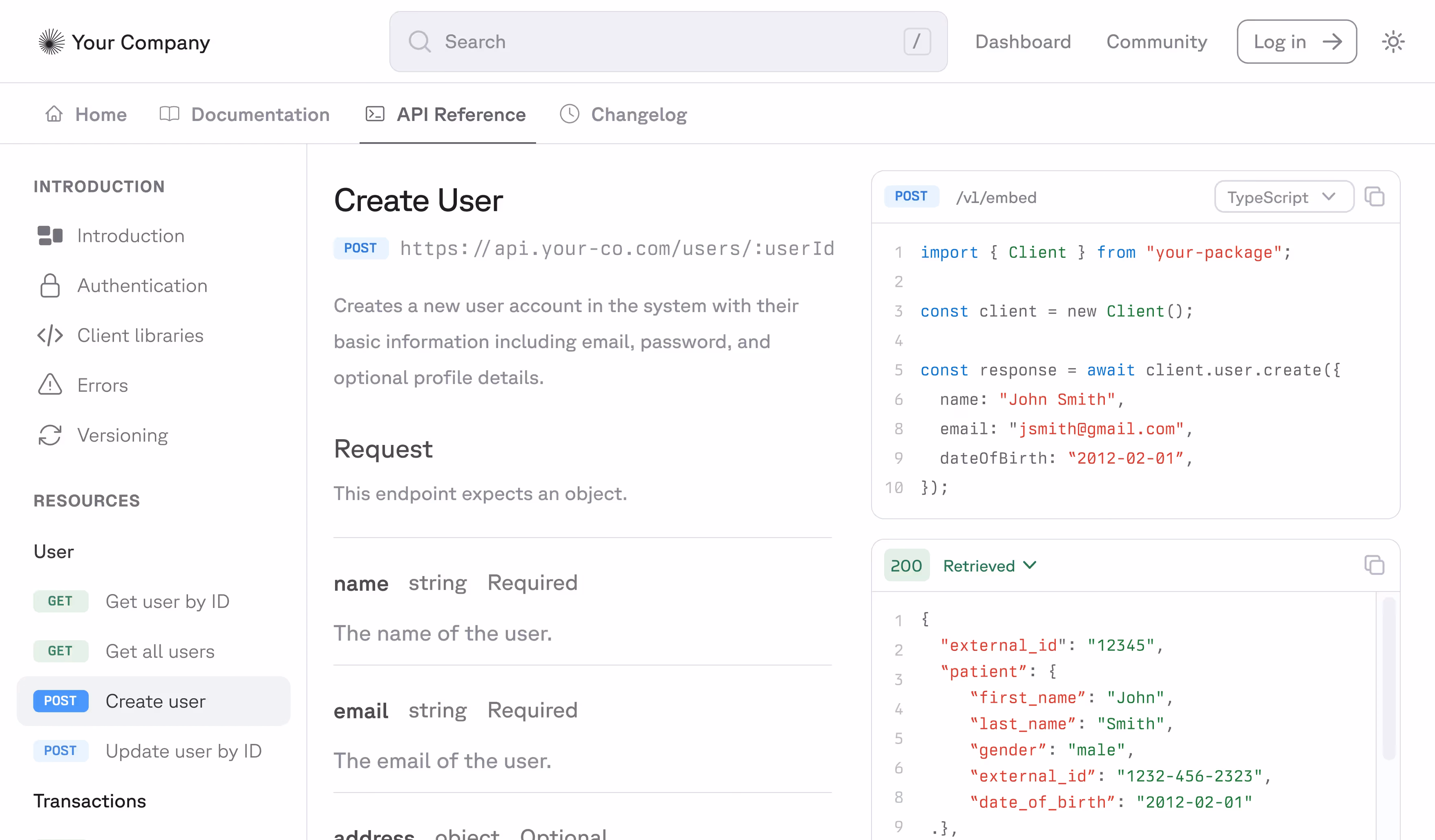Copy the TypeScript request code snippet
Screen dimensions: 1435x840
(x=1374, y=197)
